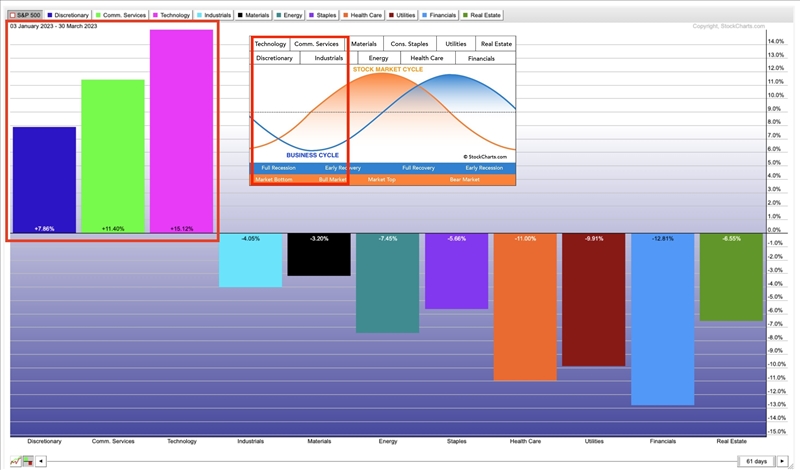
Task: Click the right arrow after 61 days handle
Action: 781,461
